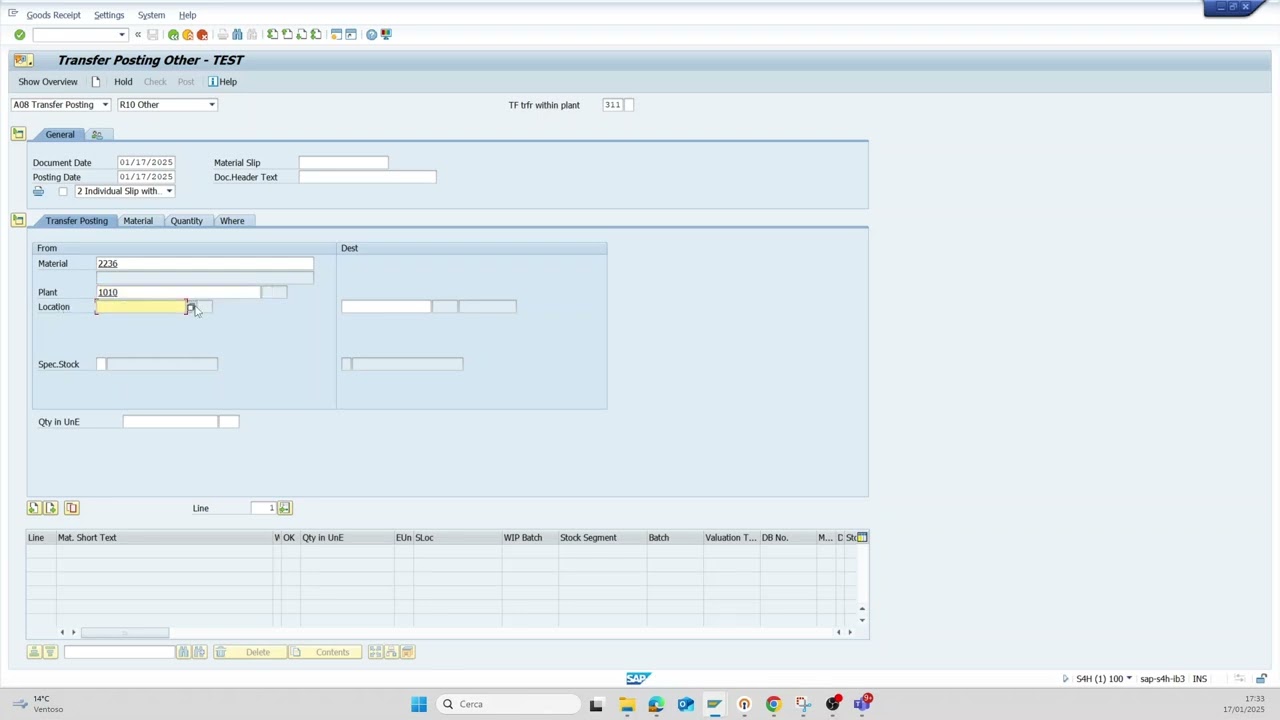The height and width of the screenshot is (720, 1280).
Task: Click the Print icon in toolbar
Action: pyautogui.click(x=222, y=34)
